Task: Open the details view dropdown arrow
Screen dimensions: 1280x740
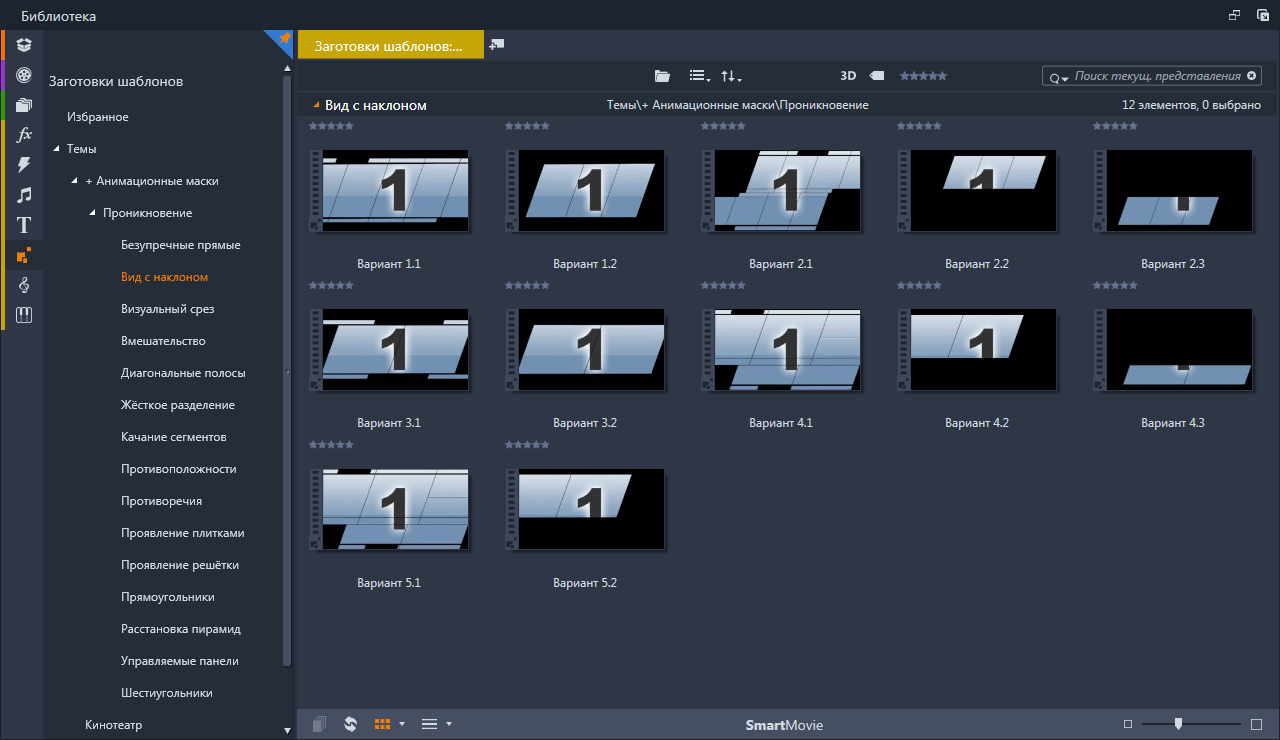Action: (449, 724)
